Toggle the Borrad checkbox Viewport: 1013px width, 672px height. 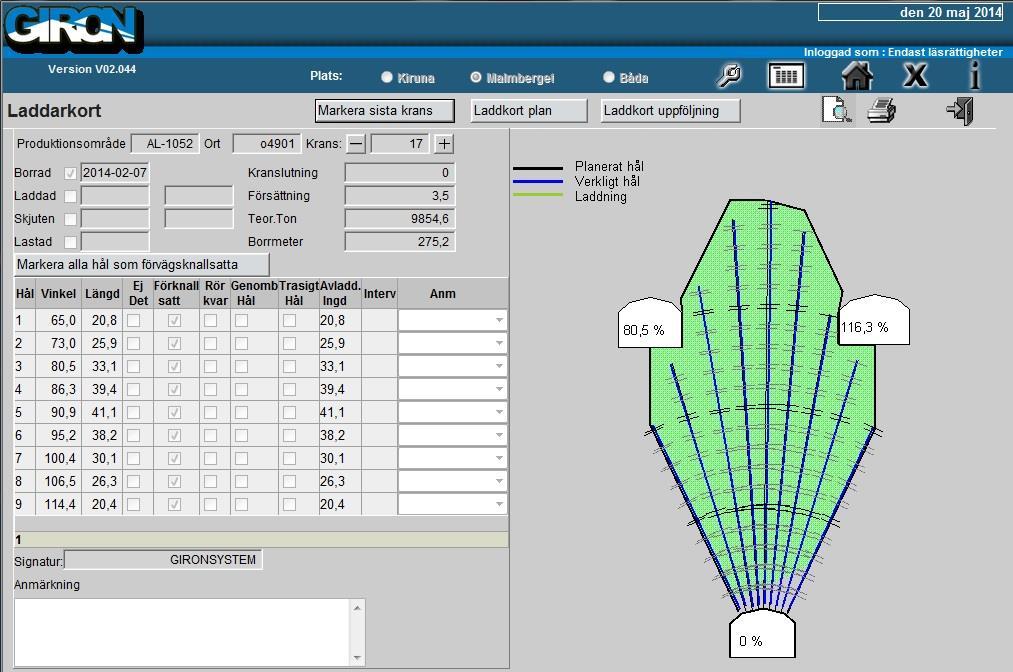tap(70, 173)
